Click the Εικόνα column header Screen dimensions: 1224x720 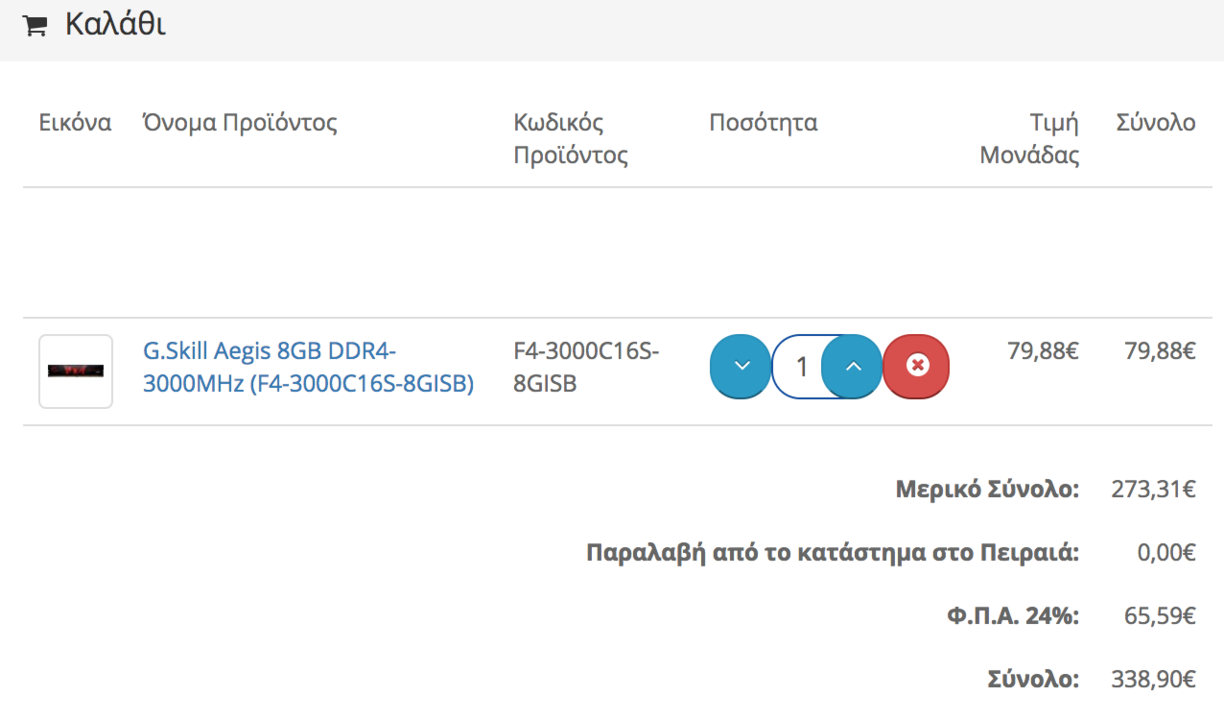(75, 123)
